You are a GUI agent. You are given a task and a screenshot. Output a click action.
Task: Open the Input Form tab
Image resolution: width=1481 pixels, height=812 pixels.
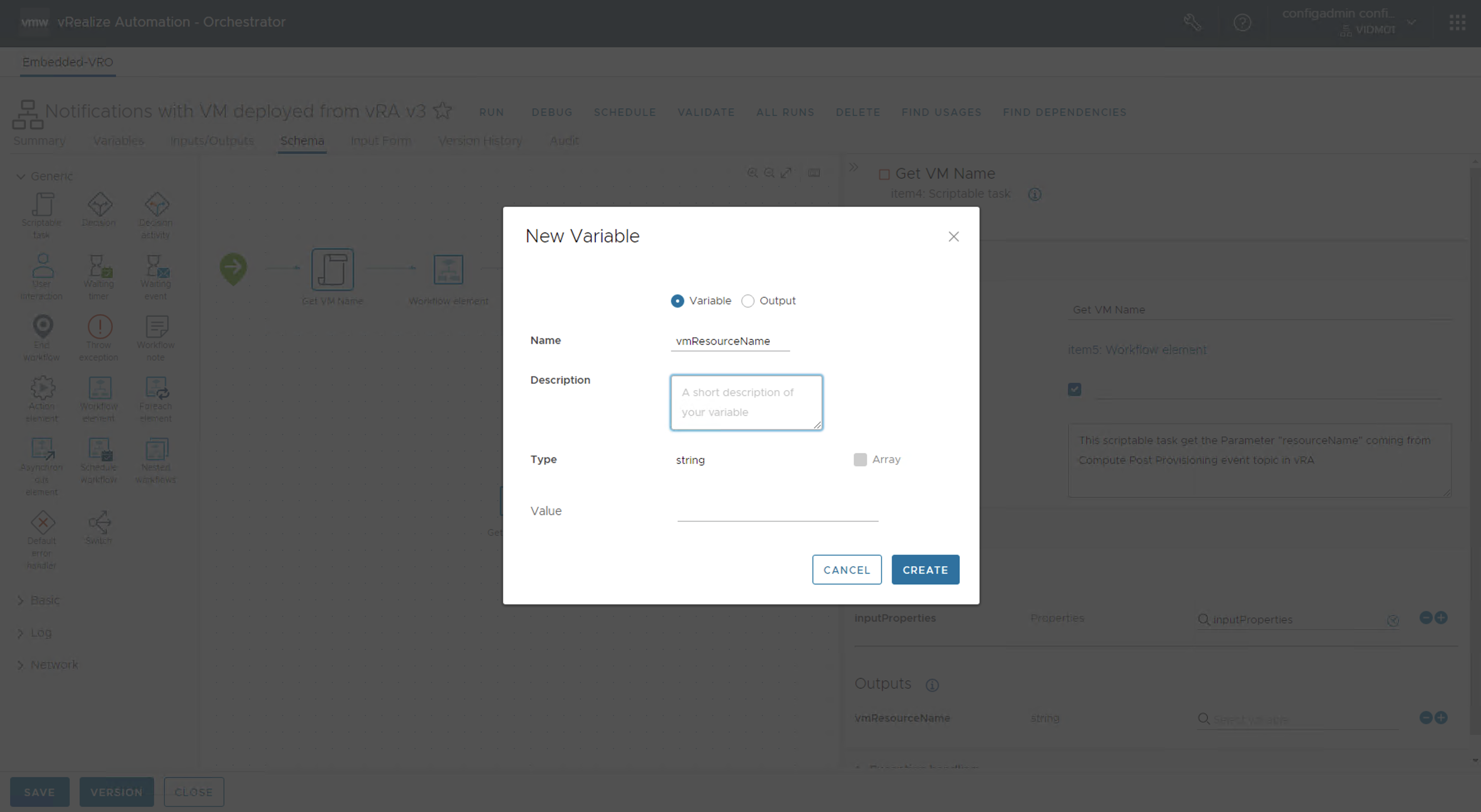click(x=381, y=141)
